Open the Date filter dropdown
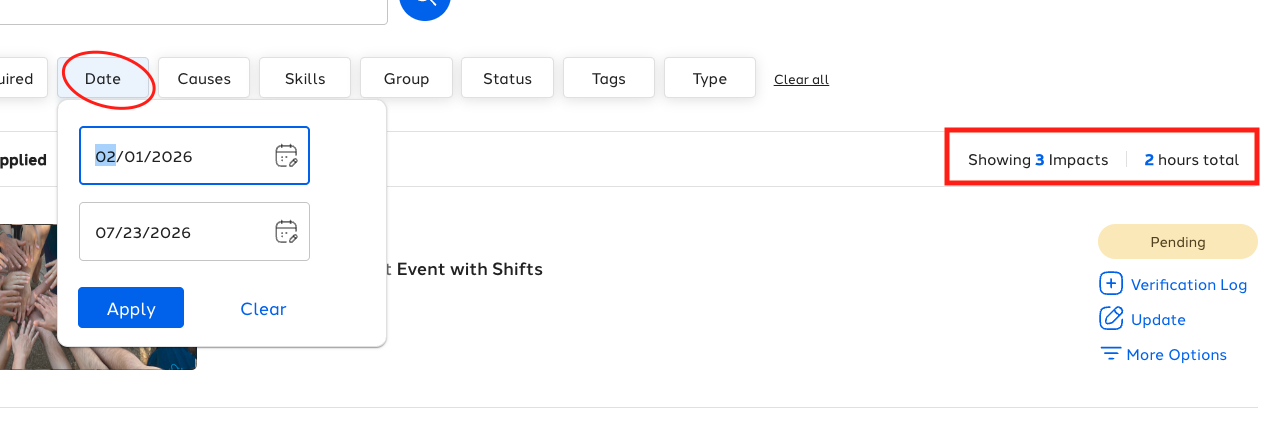Viewport: 1284px width, 421px height. [103, 78]
